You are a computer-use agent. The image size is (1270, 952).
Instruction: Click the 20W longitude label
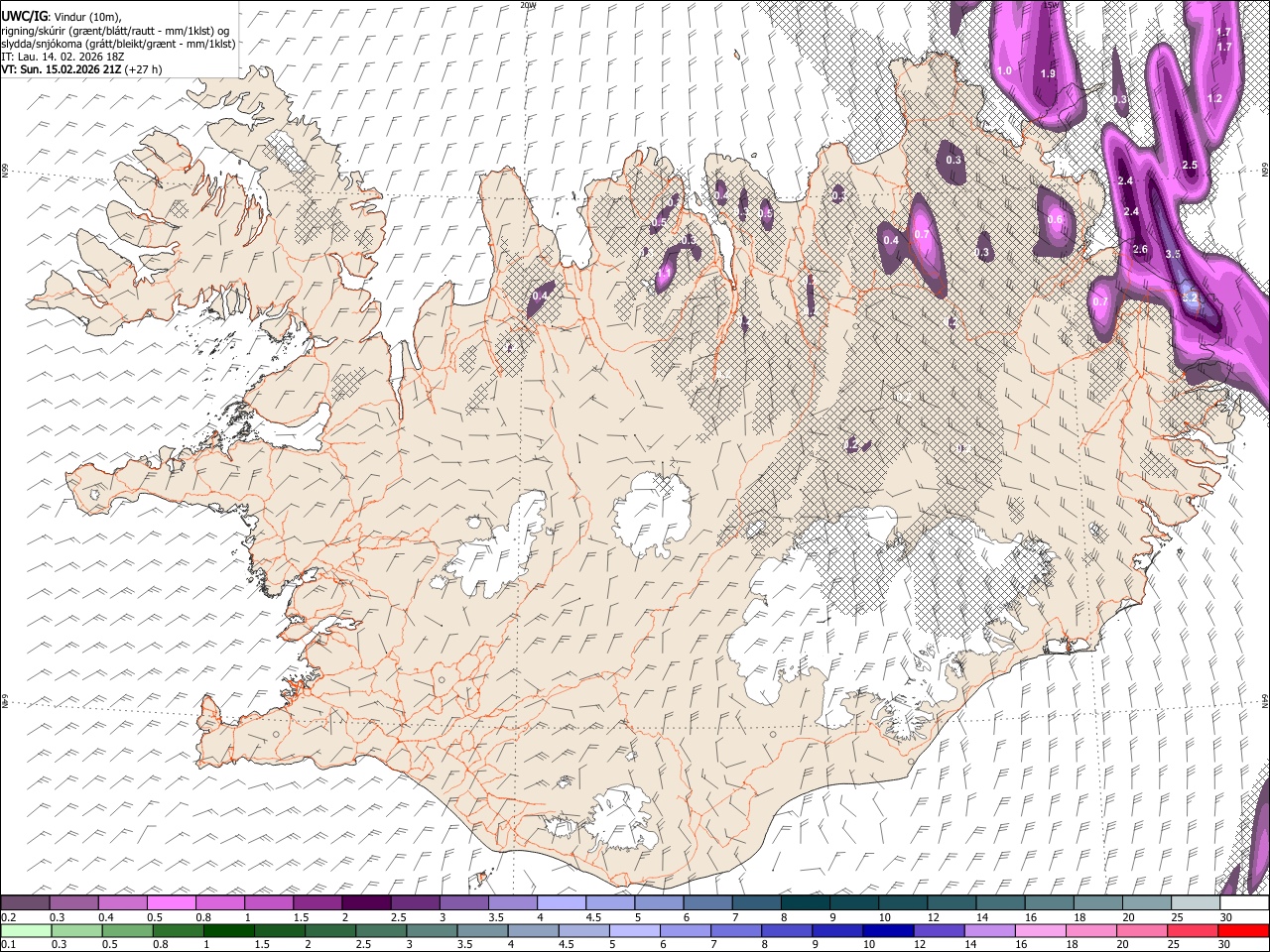[x=529, y=5]
